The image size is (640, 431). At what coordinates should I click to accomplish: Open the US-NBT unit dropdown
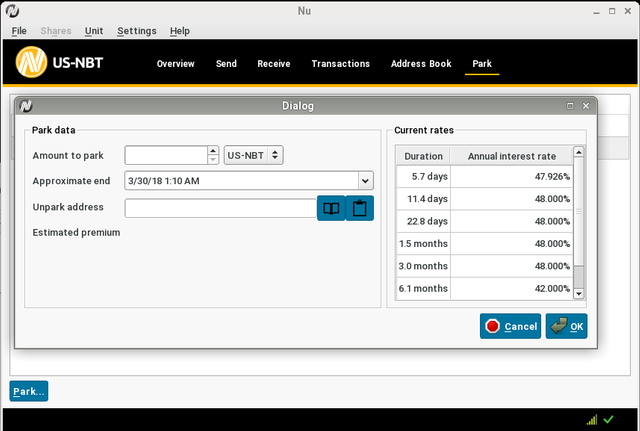click(x=253, y=155)
